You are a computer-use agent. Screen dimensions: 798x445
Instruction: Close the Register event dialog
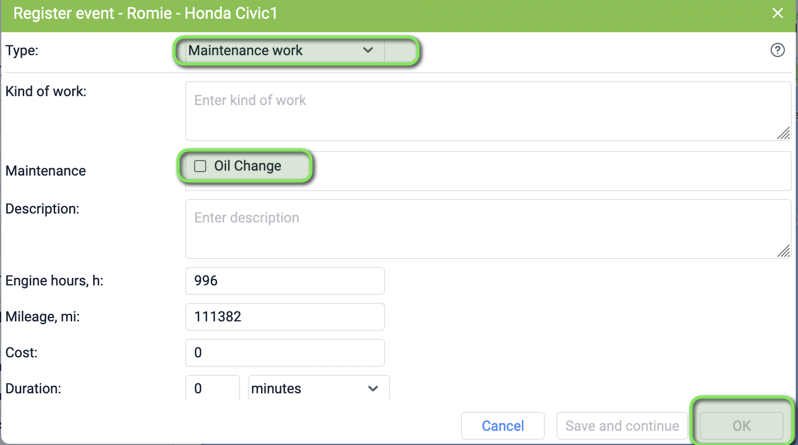[x=777, y=13]
